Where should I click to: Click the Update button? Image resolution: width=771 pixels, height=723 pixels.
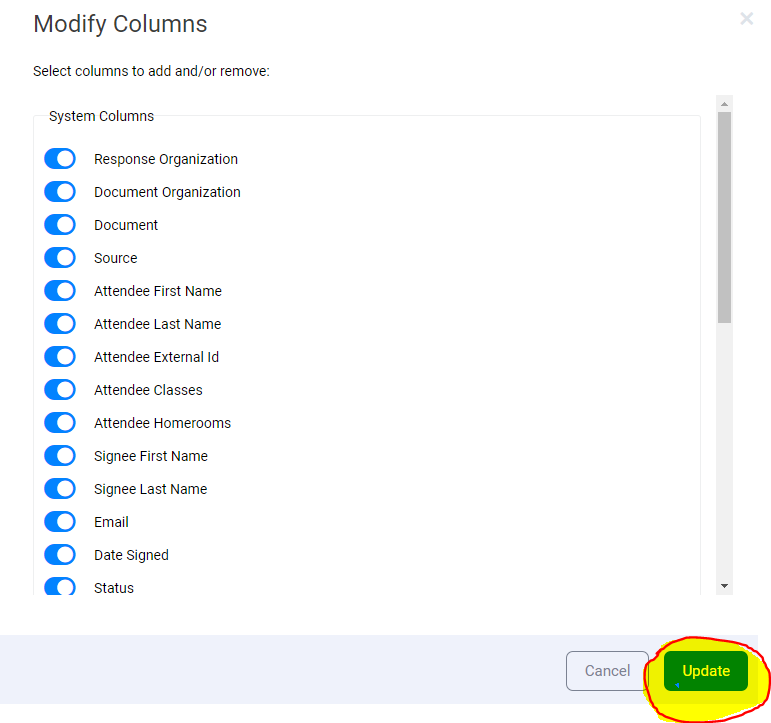705,671
